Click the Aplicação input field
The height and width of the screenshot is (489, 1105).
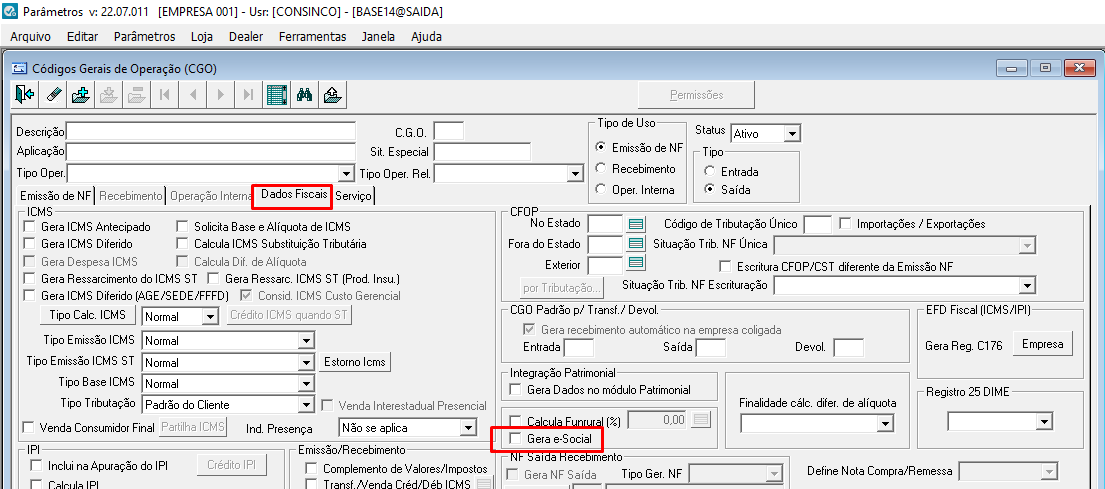pyautogui.click(x=211, y=151)
